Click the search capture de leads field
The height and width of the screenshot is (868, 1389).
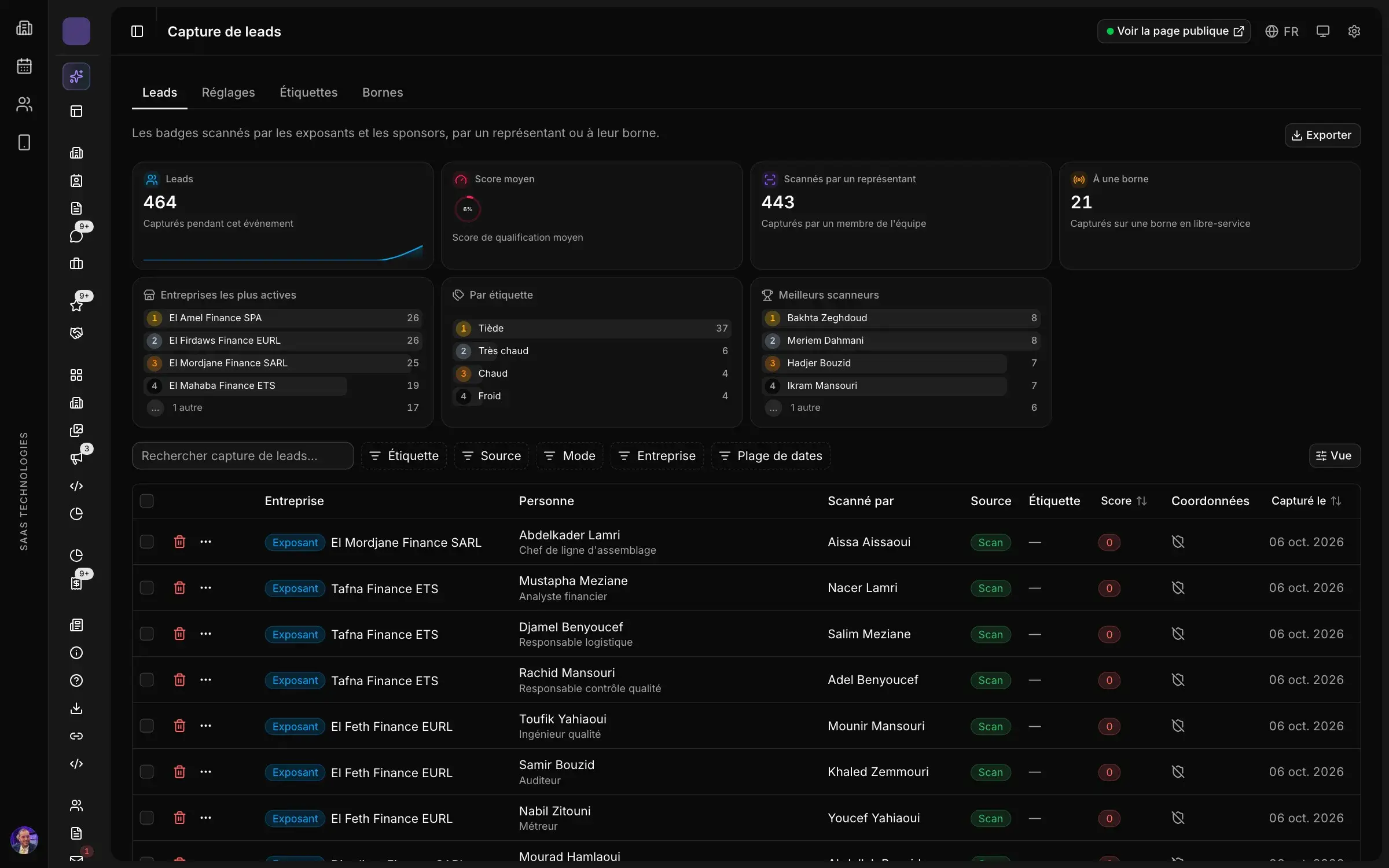pos(242,456)
